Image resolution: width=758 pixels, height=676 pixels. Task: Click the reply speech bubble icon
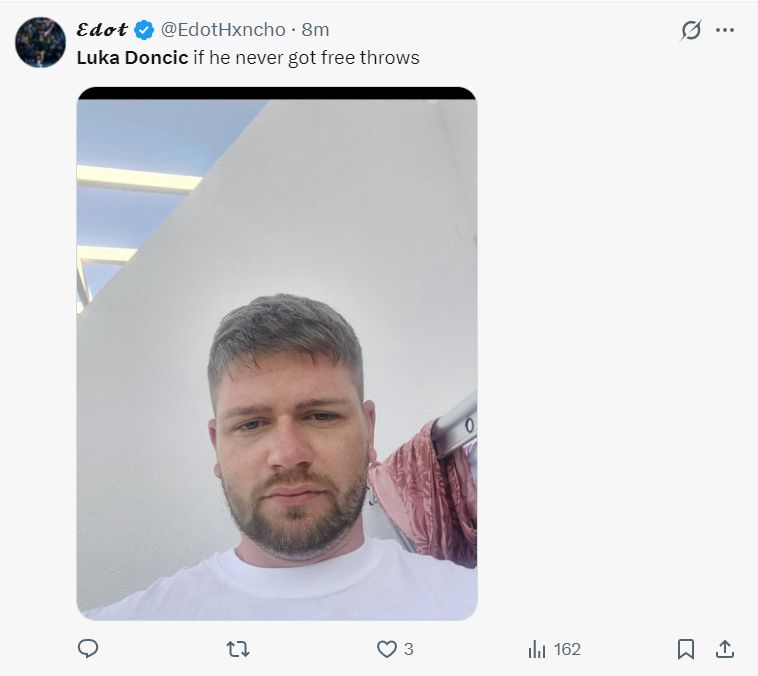(88, 648)
